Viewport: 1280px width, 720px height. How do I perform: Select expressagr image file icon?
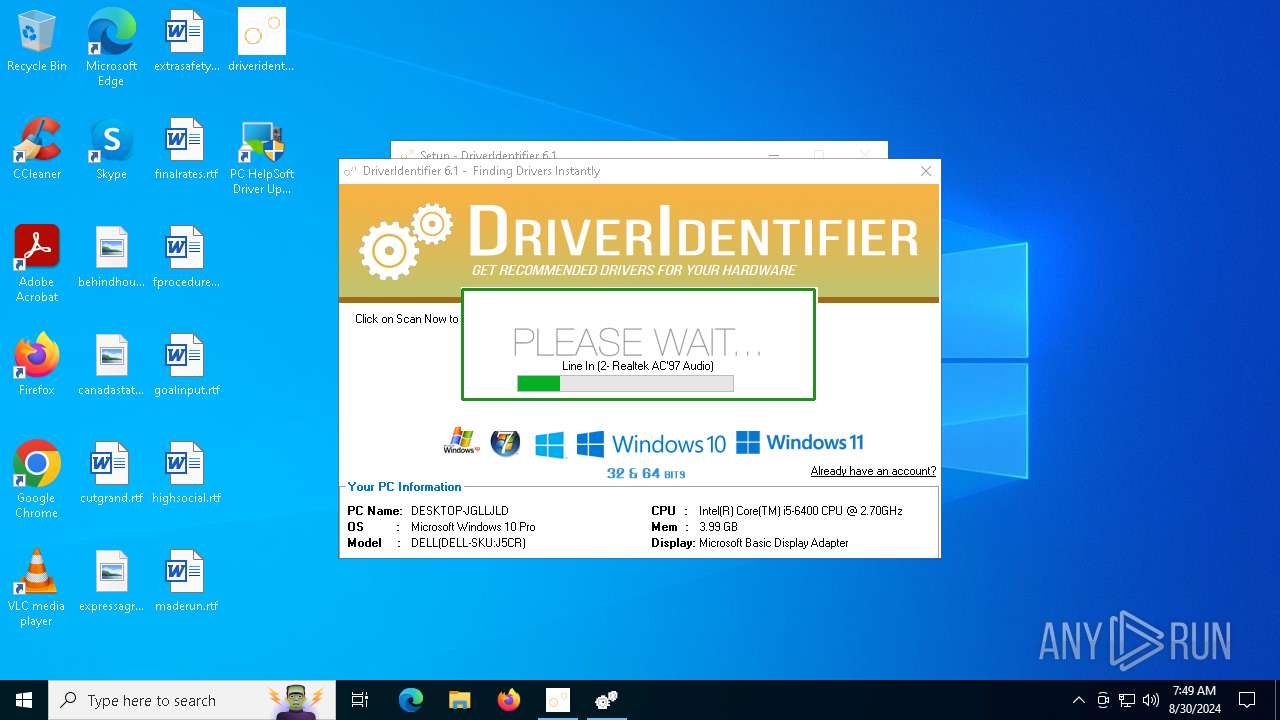[111, 582]
